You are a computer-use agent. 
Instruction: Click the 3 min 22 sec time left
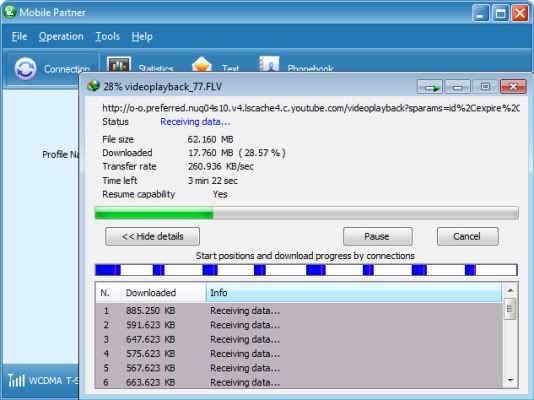[213, 180]
